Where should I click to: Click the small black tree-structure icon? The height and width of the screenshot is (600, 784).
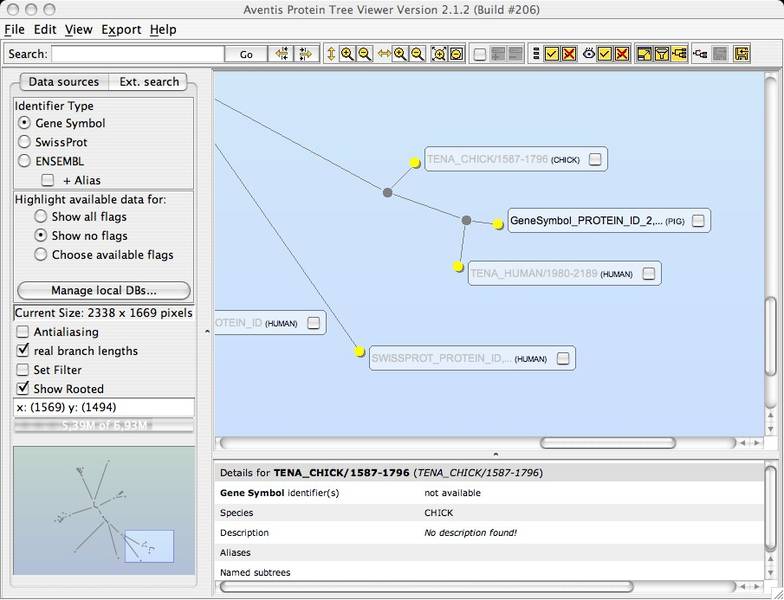(x=700, y=54)
